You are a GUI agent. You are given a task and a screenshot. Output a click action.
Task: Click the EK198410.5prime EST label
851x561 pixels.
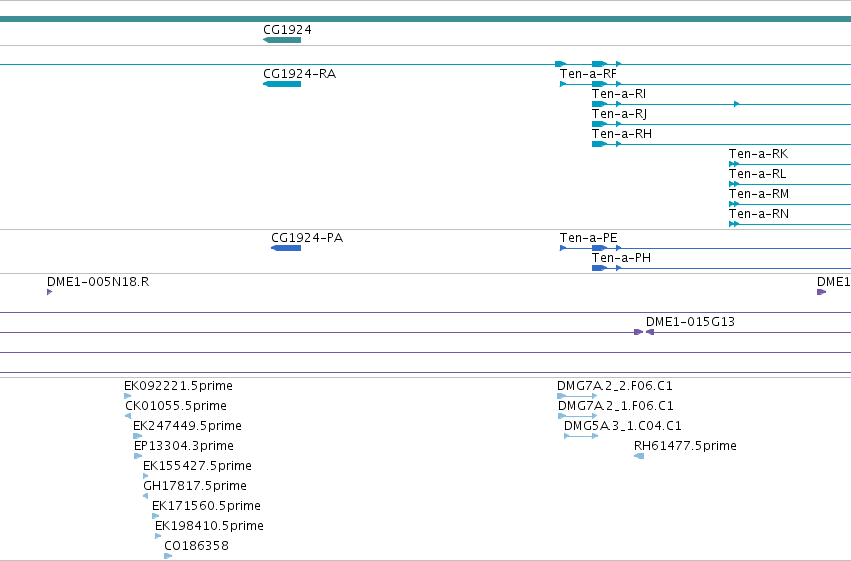tap(209, 526)
